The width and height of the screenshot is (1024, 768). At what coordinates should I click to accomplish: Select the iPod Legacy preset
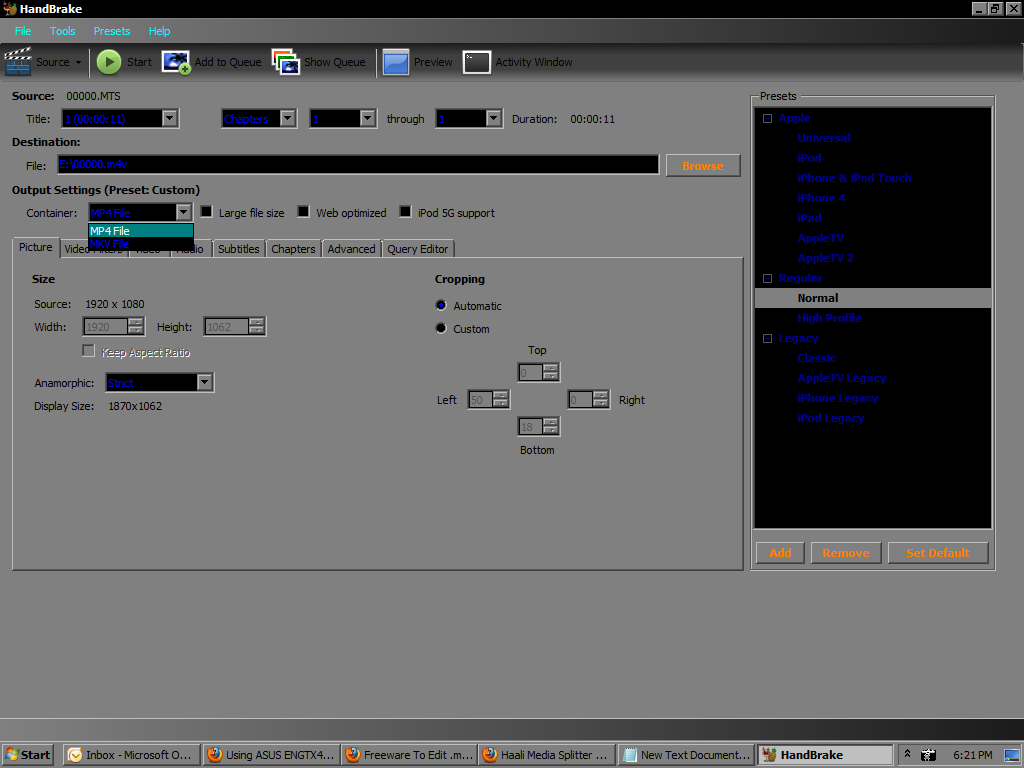tap(830, 418)
